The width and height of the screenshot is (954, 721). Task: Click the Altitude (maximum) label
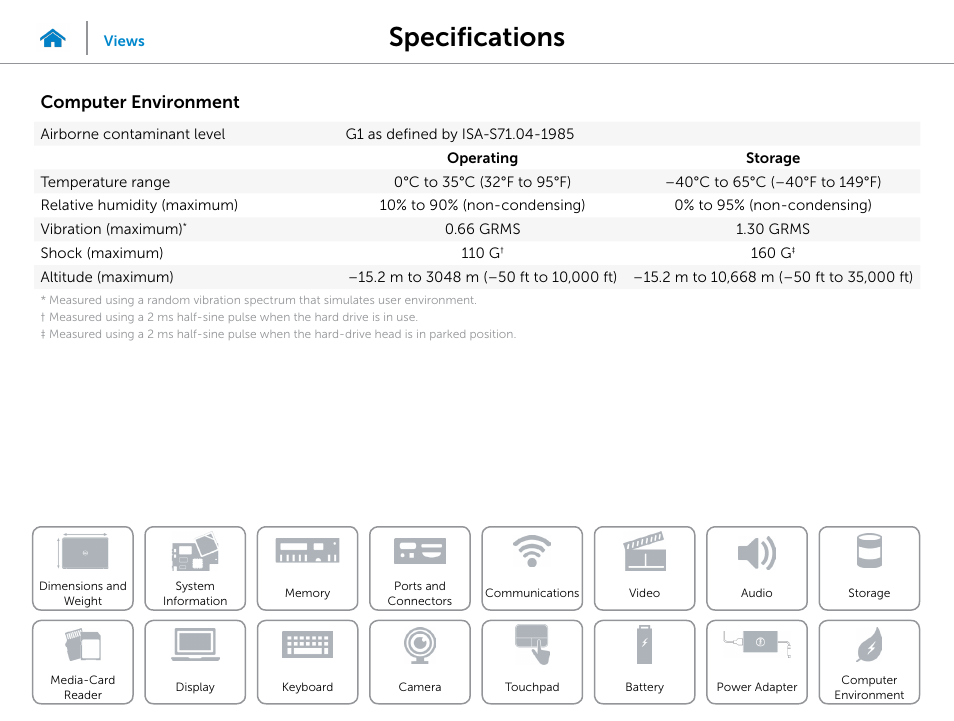[107, 277]
